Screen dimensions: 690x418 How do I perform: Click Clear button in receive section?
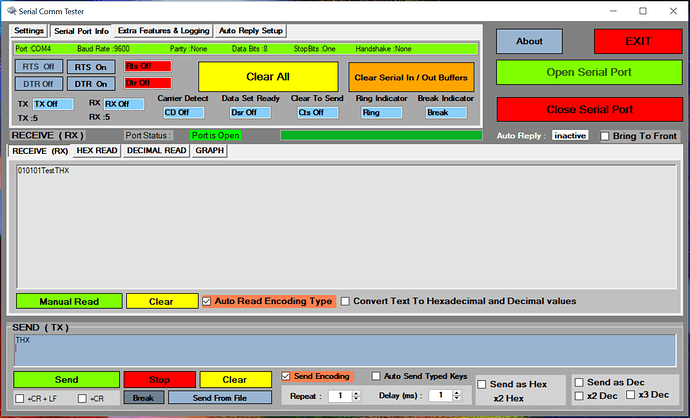(162, 301)
